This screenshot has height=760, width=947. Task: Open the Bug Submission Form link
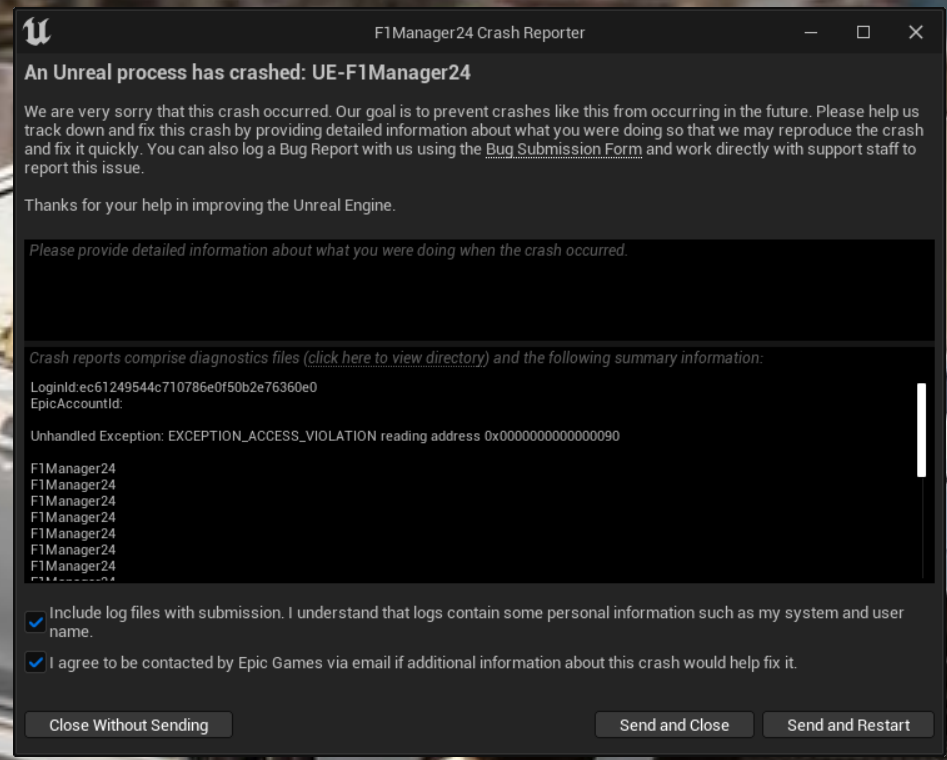coord(563,149)
